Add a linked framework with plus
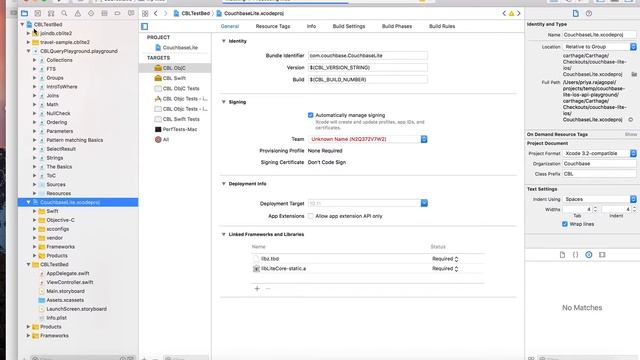Image resolution: width=640 pixels, height=360 pixels. coord(257,289)
